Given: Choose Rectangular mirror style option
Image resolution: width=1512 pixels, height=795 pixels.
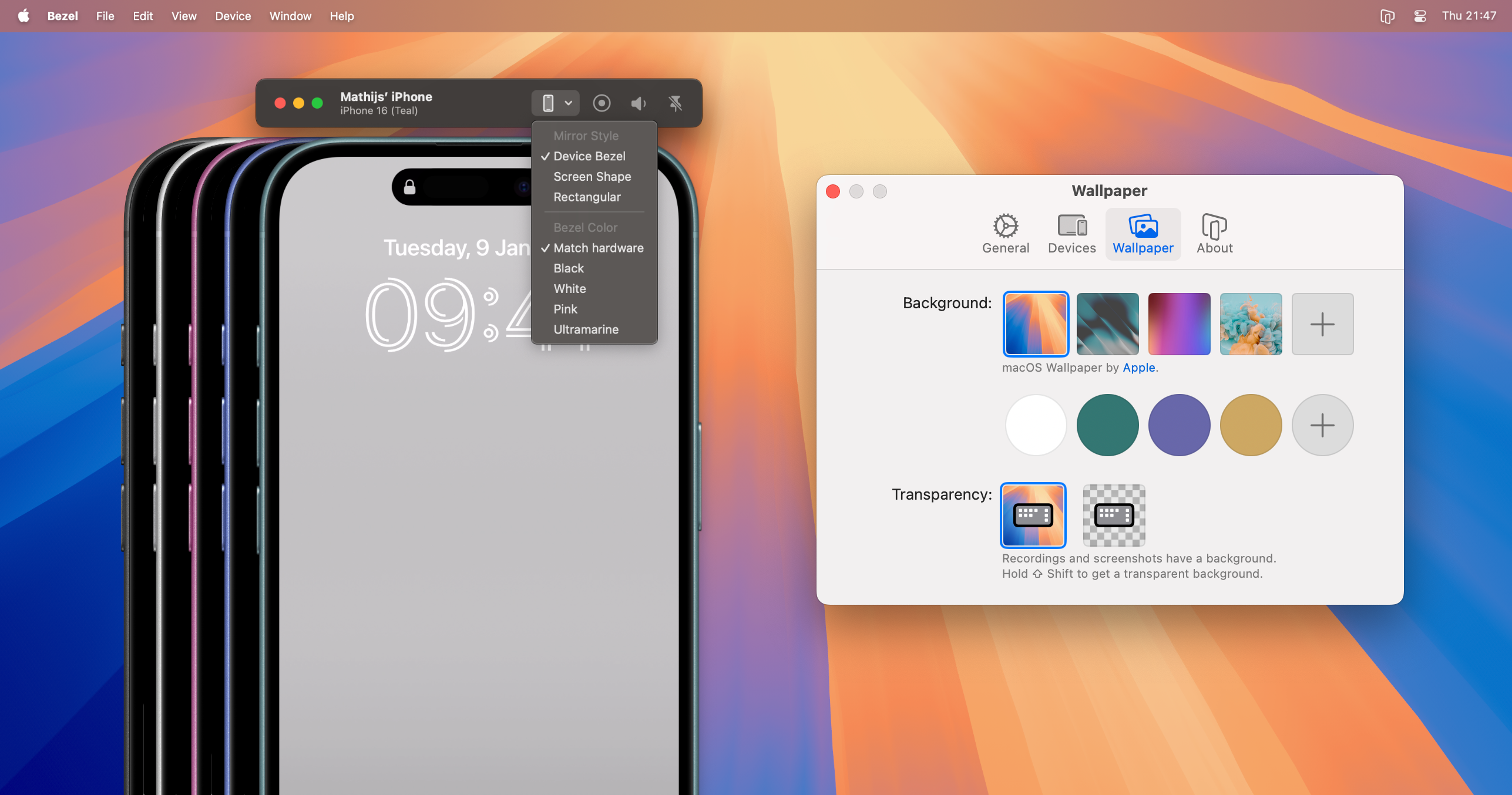Looking at the screenshot, I should pos(586,197).
